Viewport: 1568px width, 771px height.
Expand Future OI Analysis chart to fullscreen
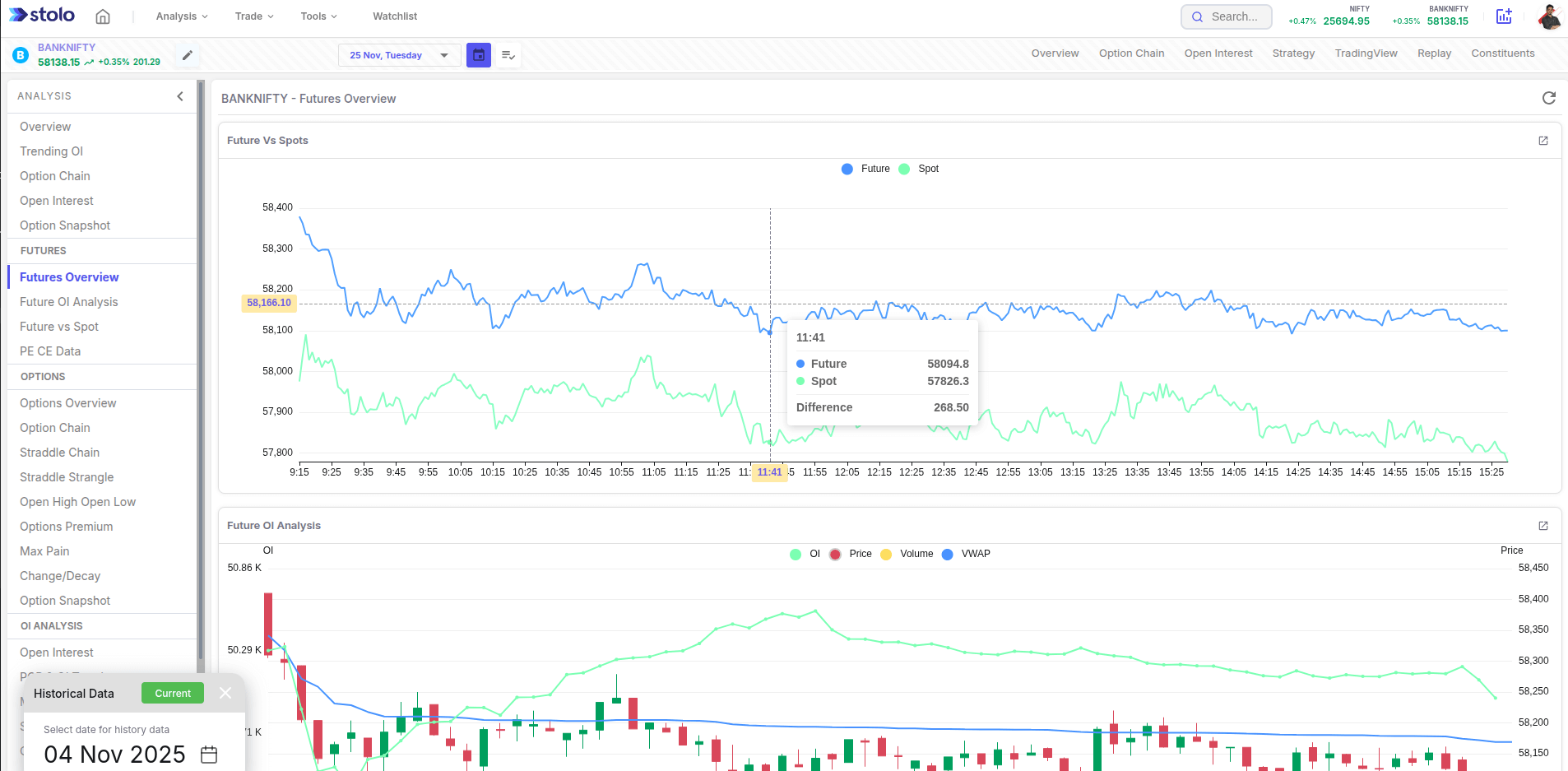(1543, 526)
